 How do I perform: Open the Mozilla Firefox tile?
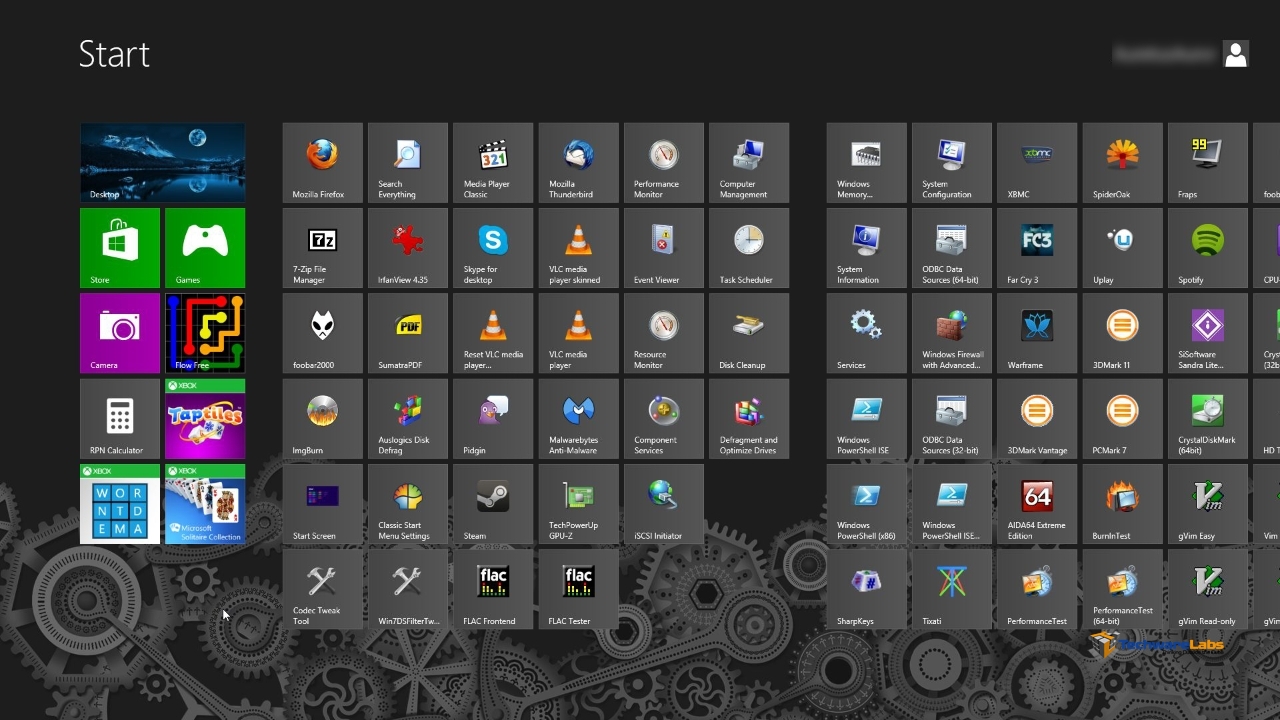point(322,162)
